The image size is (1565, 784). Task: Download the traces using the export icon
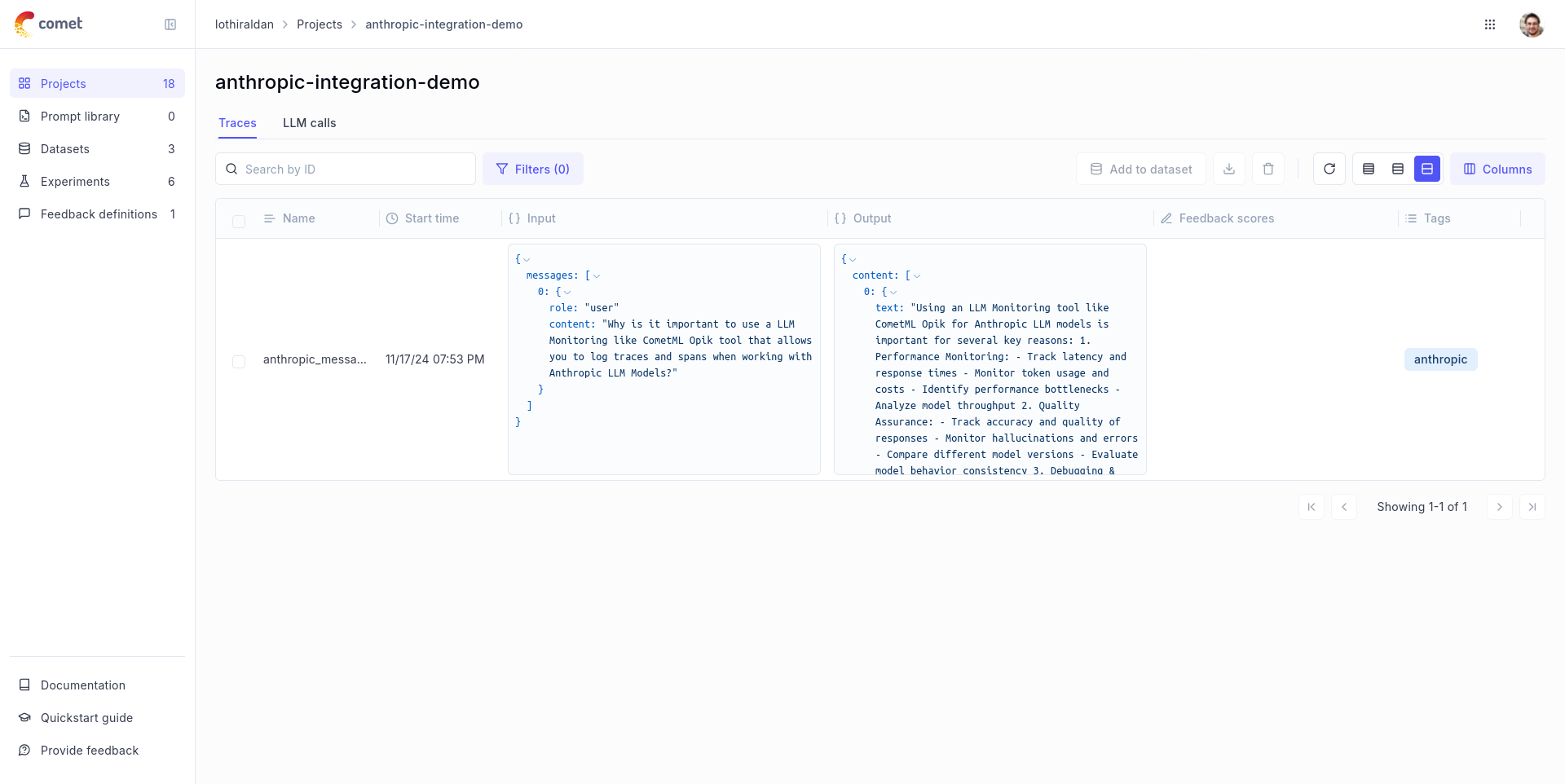click(1228, 169)
